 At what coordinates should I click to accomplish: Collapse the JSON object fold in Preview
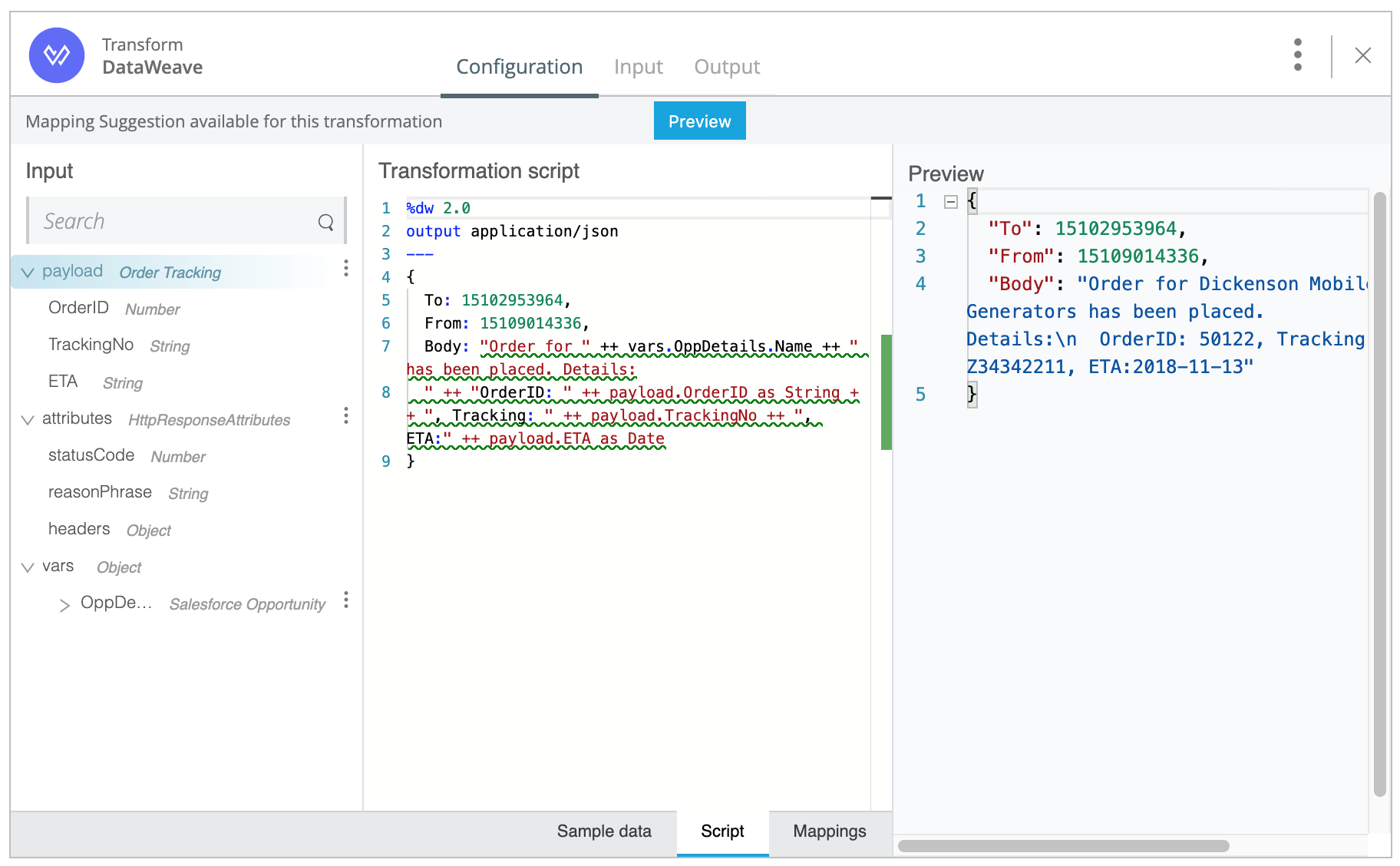(950, 202)
